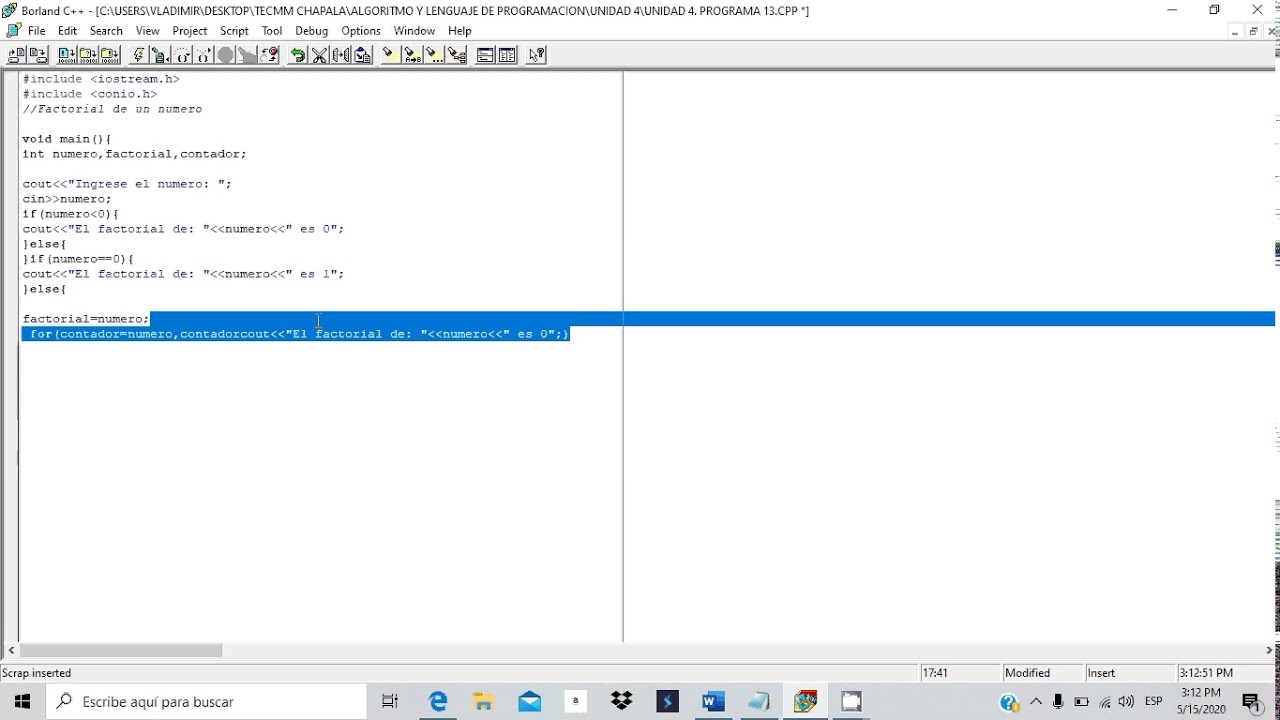Click the red-dot breakpoint toolbar icon
Image resolution: width=1280 pixels, height=720 pixels.
(269, 55)
